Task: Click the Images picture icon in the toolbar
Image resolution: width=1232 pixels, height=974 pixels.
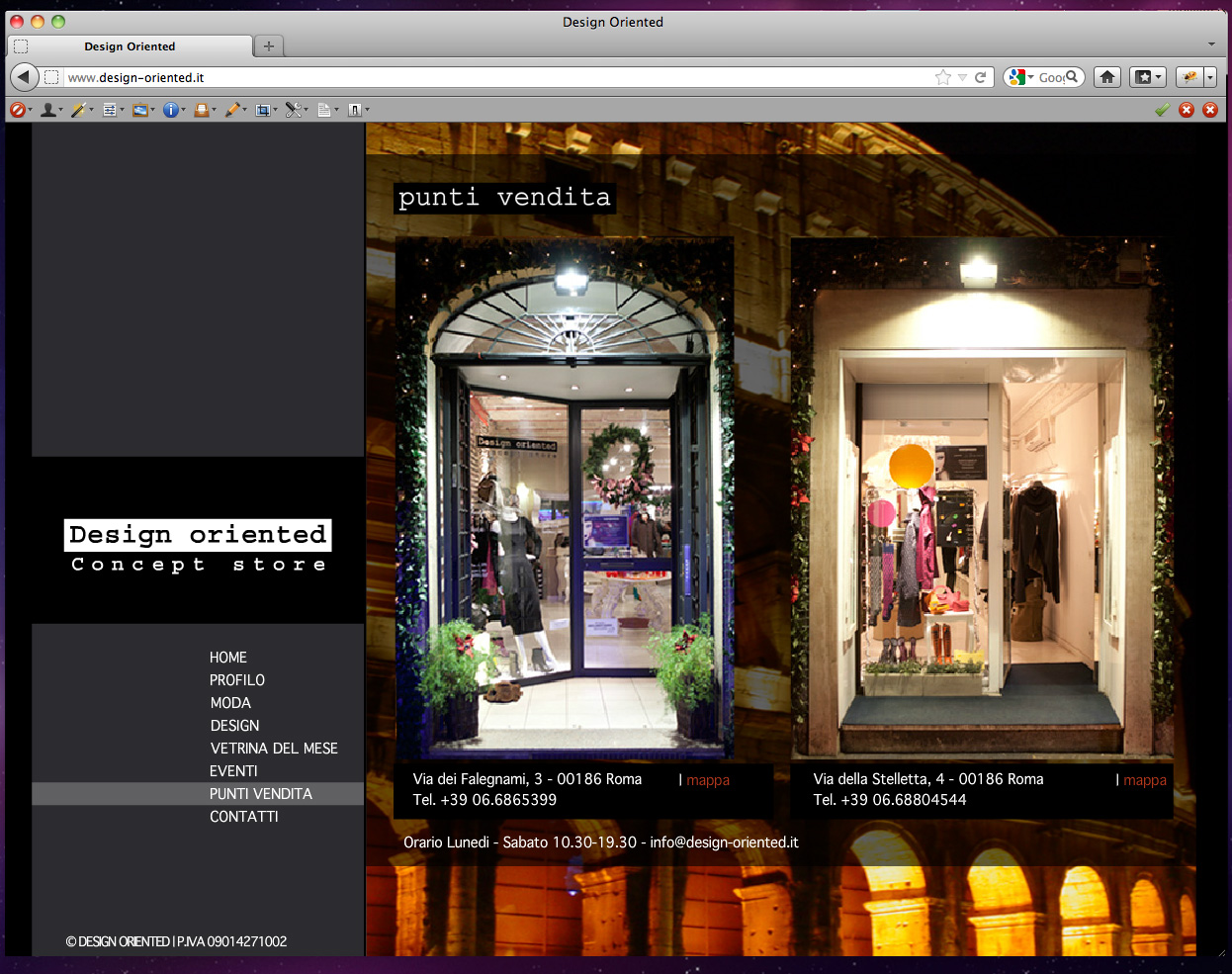Action: click(140, 110)
